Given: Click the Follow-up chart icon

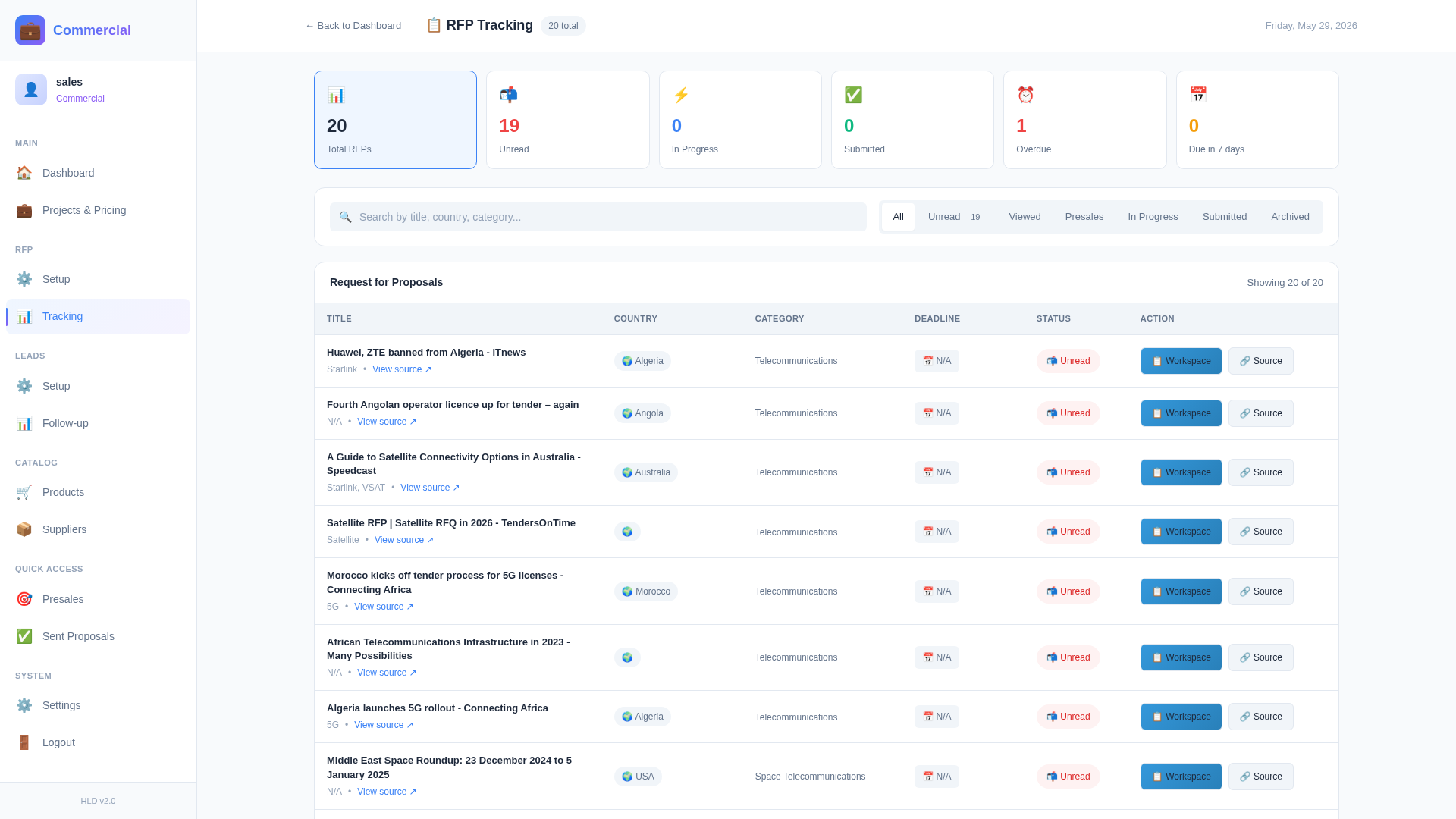Looking at the screenshot, I should tap(24, 423).
